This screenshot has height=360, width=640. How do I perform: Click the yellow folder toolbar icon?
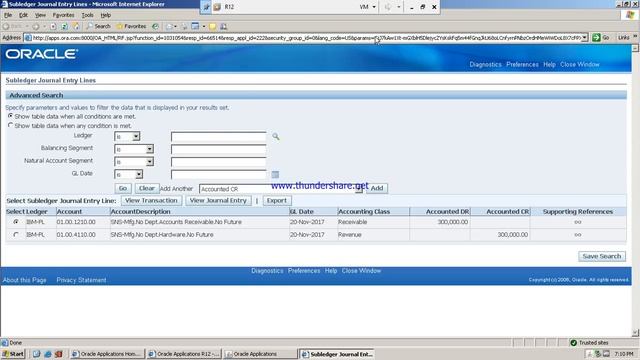(x=213, y=26)
